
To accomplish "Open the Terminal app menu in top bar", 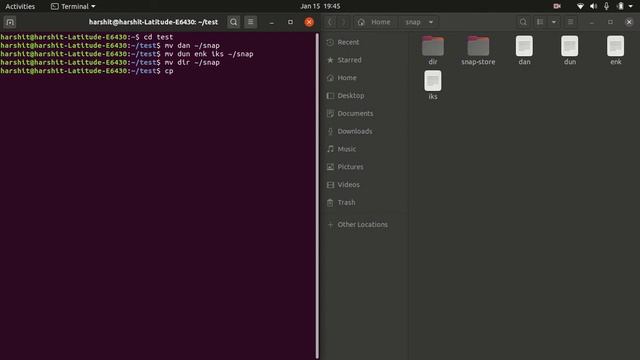I will (x=73, y=6).
